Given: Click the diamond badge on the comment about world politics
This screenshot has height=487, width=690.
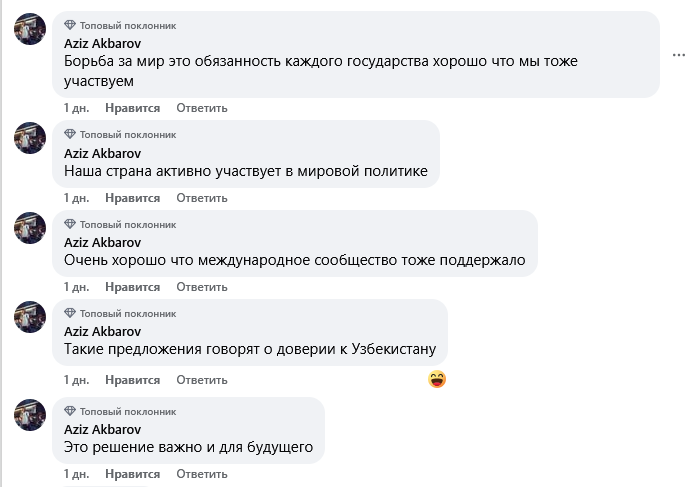Looking at the screenshot, I should (70, 134).
